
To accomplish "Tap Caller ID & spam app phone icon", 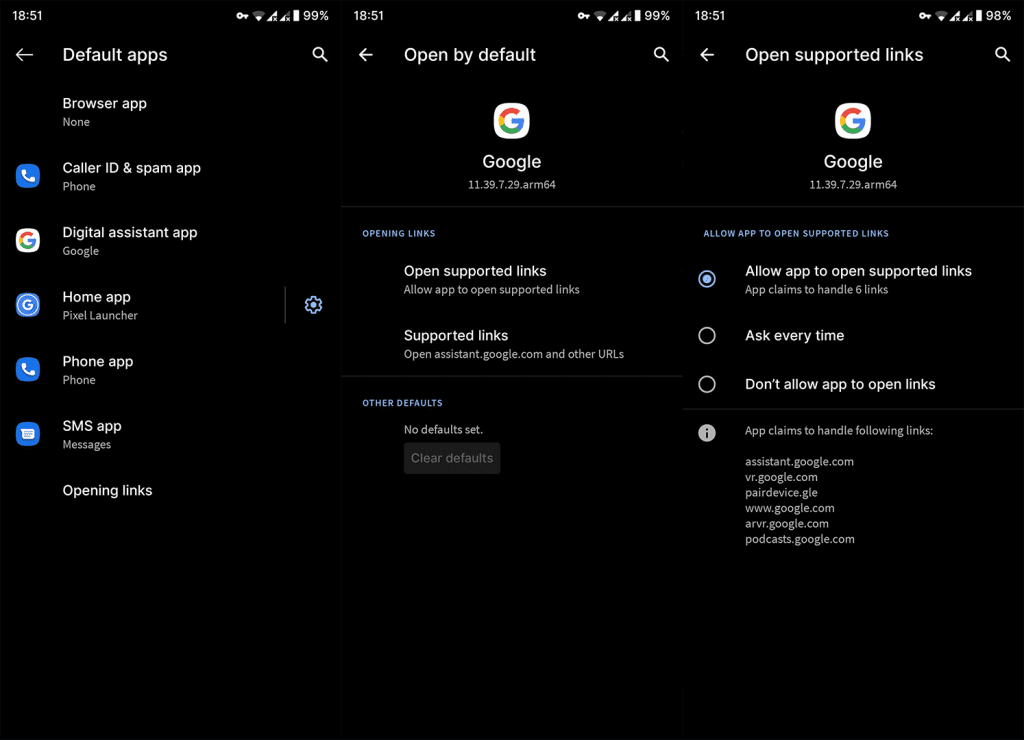I will [x=28, y=176].
